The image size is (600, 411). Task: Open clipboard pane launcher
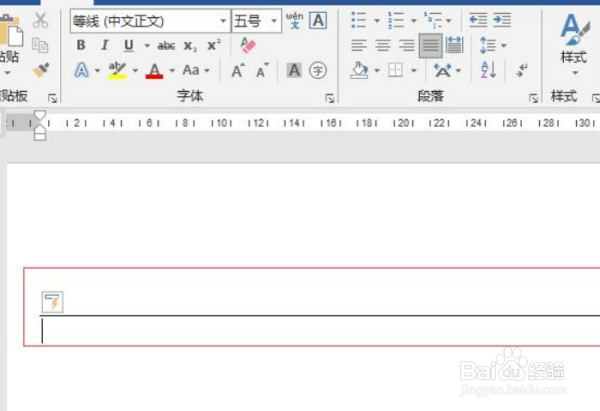click(x=52, y=99)
